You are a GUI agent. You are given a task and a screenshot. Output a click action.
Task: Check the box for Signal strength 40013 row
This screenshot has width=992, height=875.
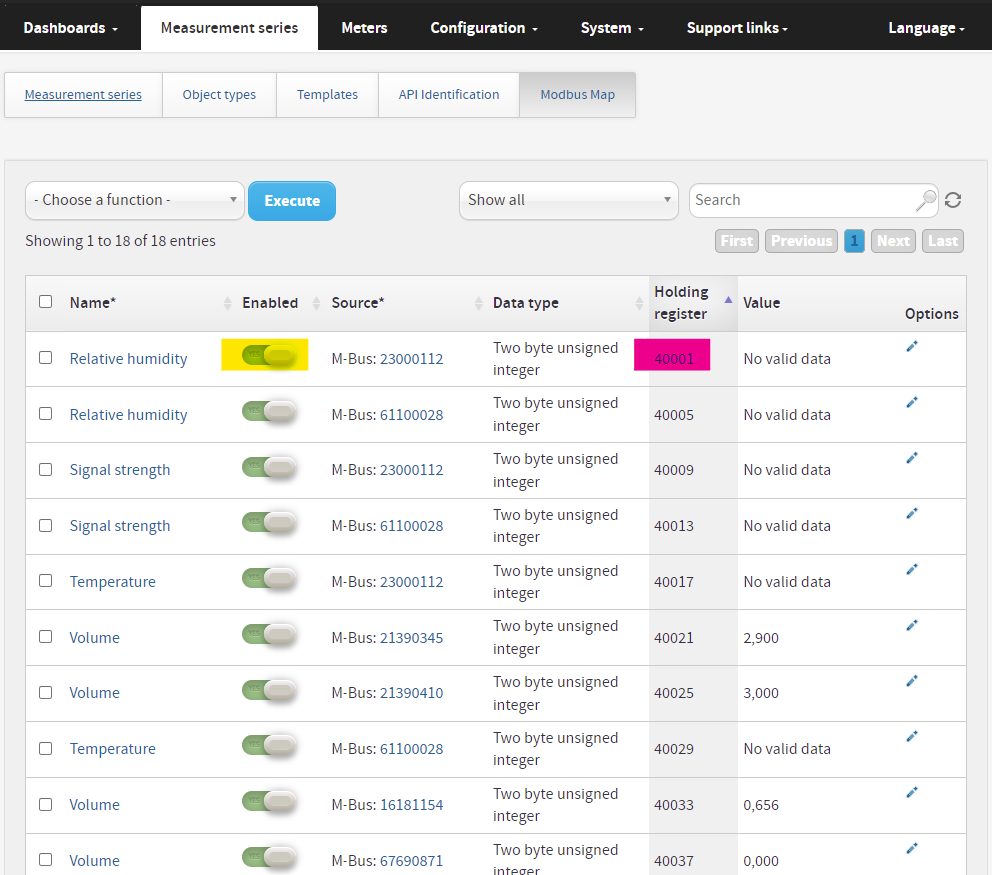46,526
